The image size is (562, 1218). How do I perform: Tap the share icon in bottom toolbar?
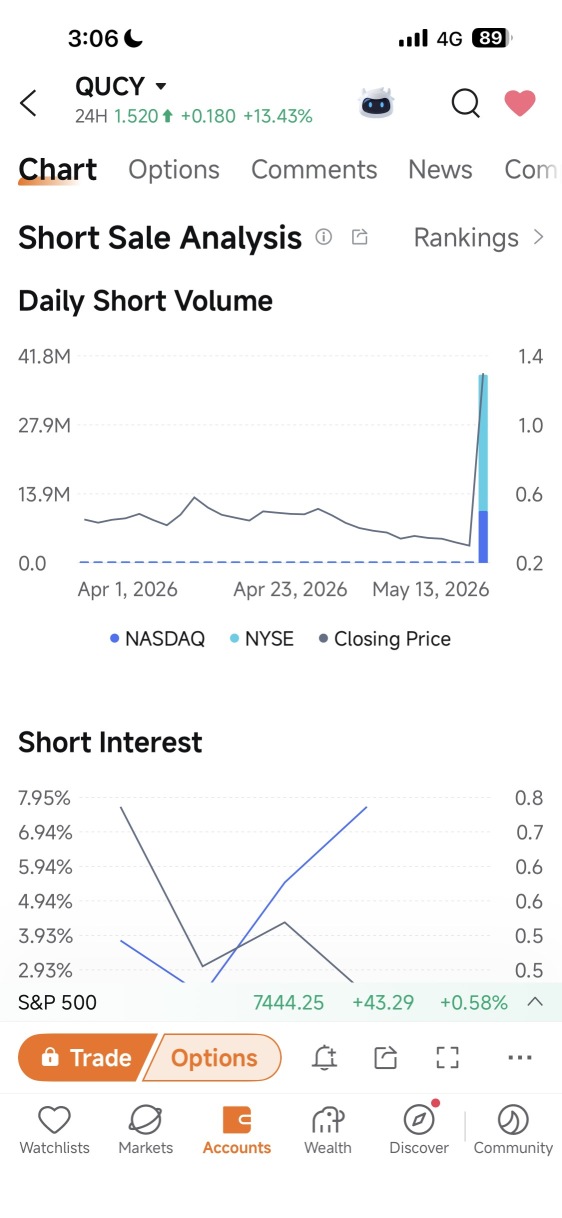point(386,1057)
